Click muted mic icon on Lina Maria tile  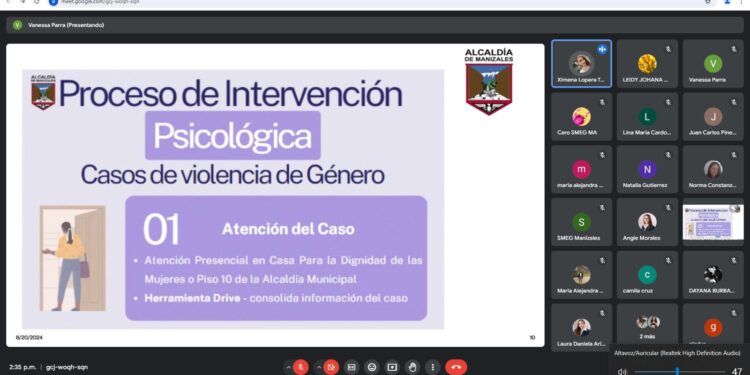pos(668,102)
